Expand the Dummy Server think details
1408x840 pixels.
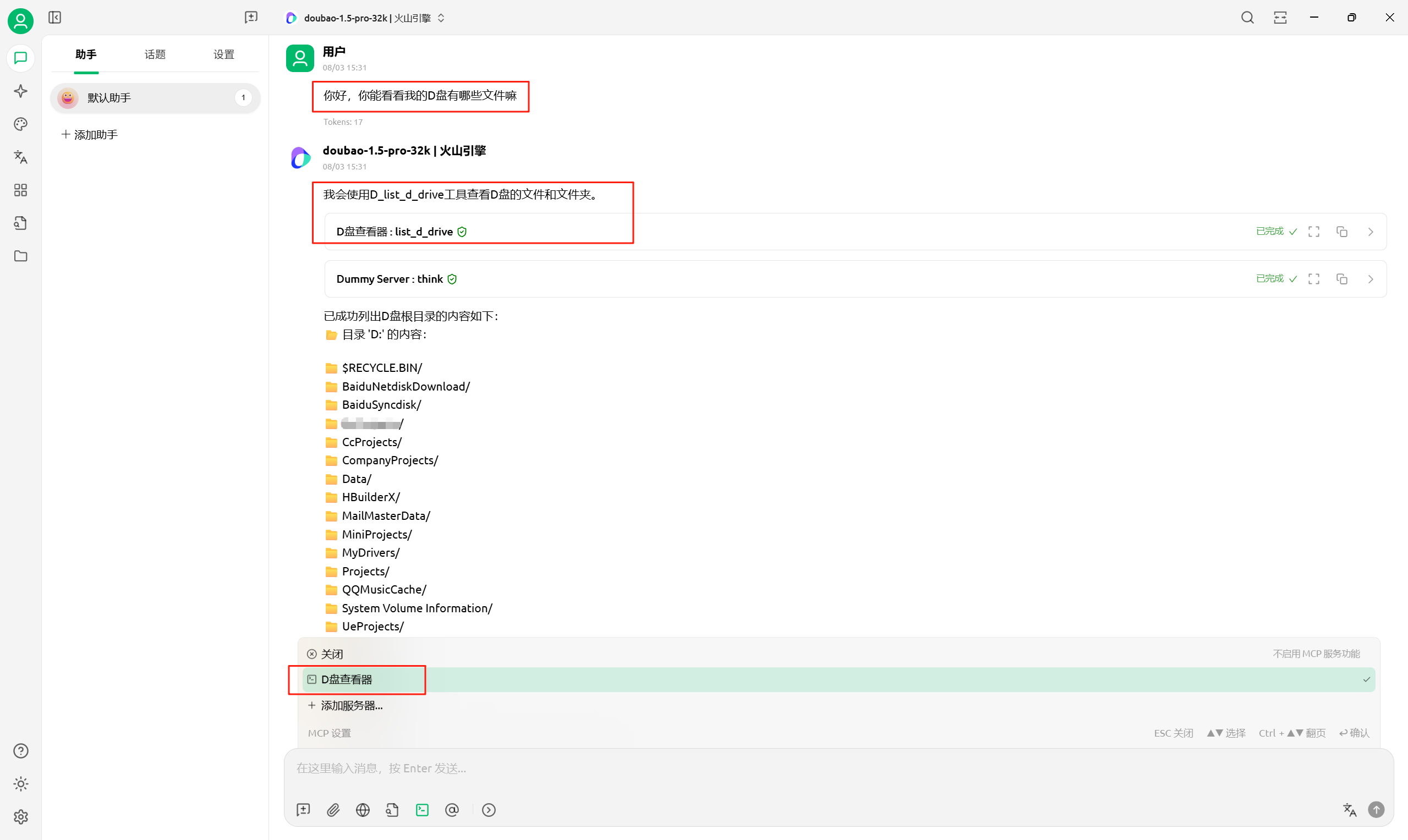pyautogui.click(x=1371, y=279)
